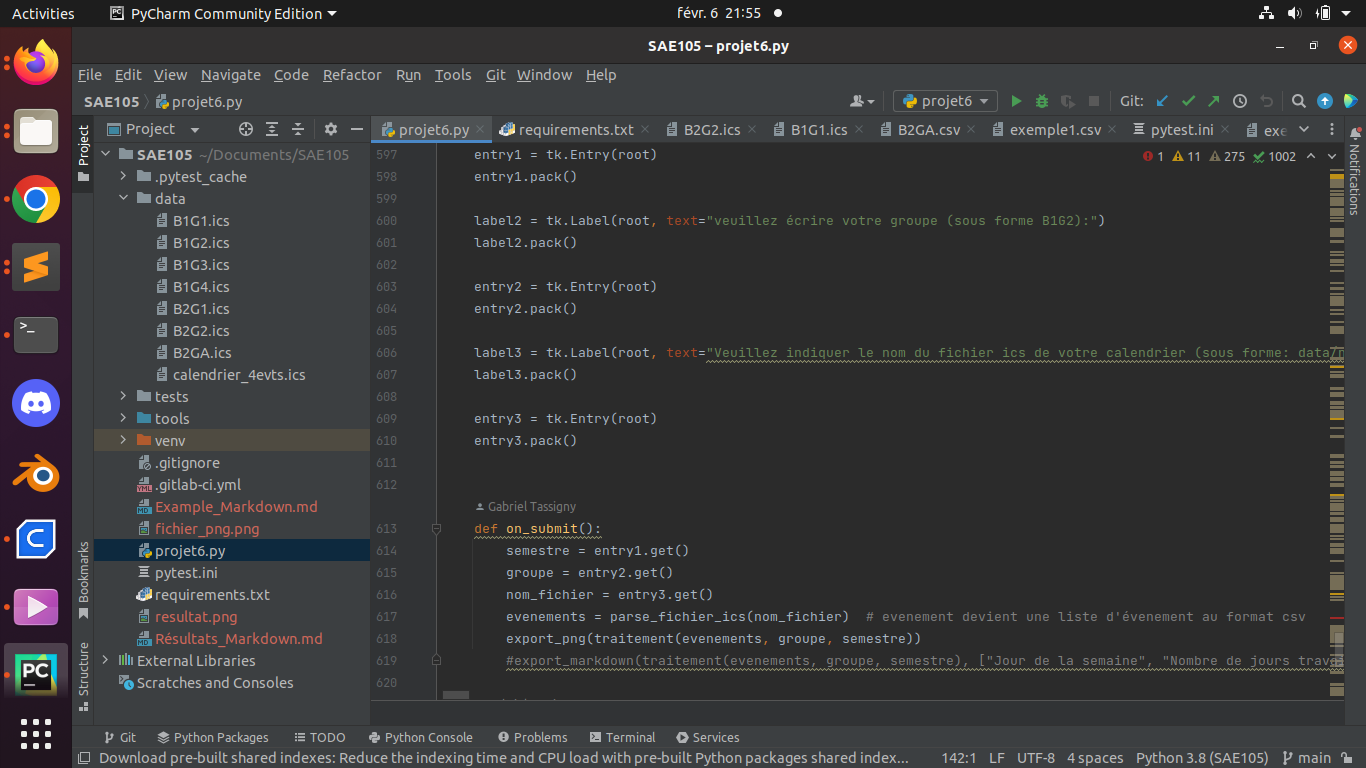The image size is (1366, 768).
Task: Start debugging projet6 with bug icon
Action: (x=1042, y=101)
